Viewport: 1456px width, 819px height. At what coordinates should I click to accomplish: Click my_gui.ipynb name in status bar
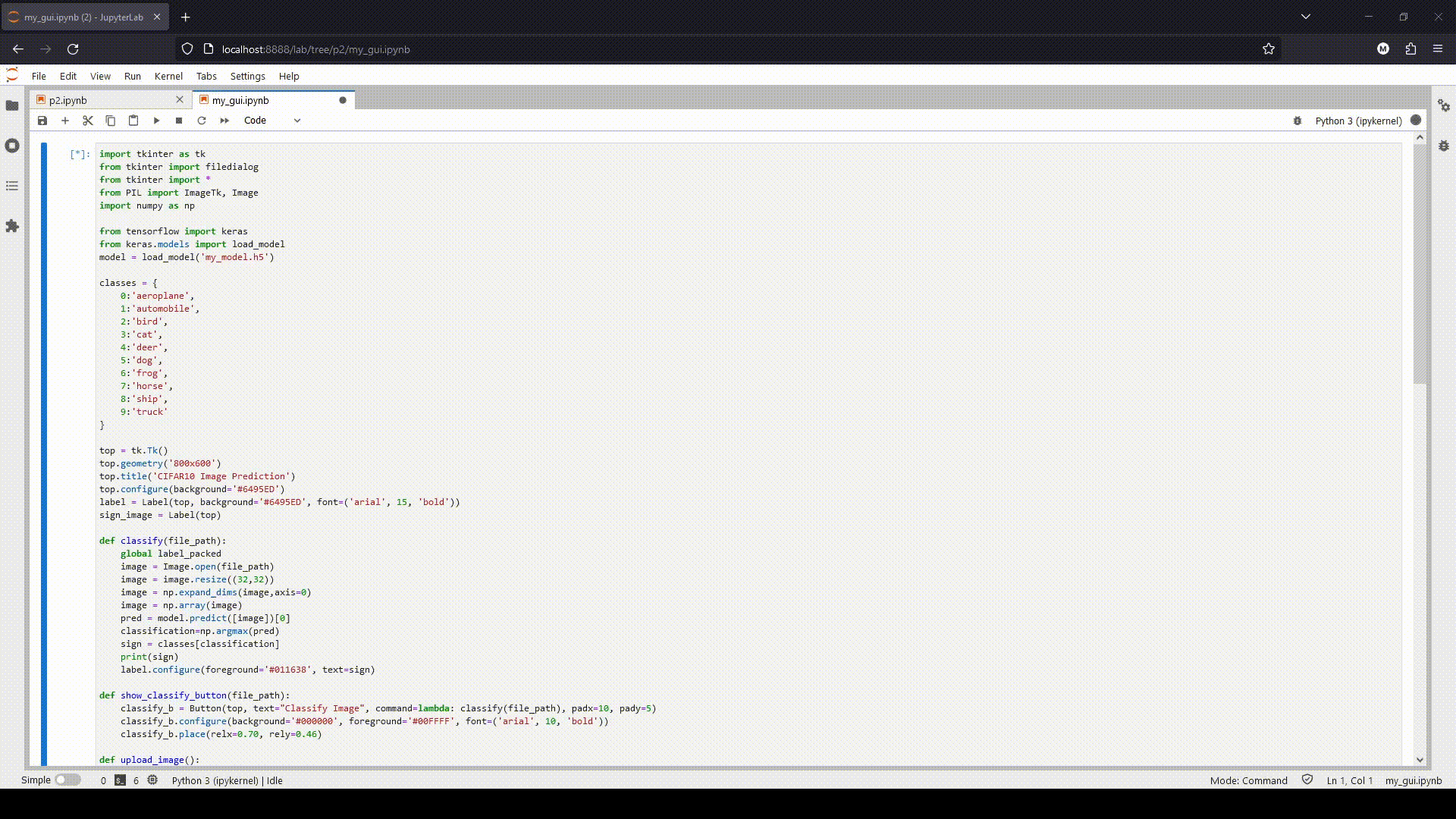pyautogui.click(x=1414, y=780)
